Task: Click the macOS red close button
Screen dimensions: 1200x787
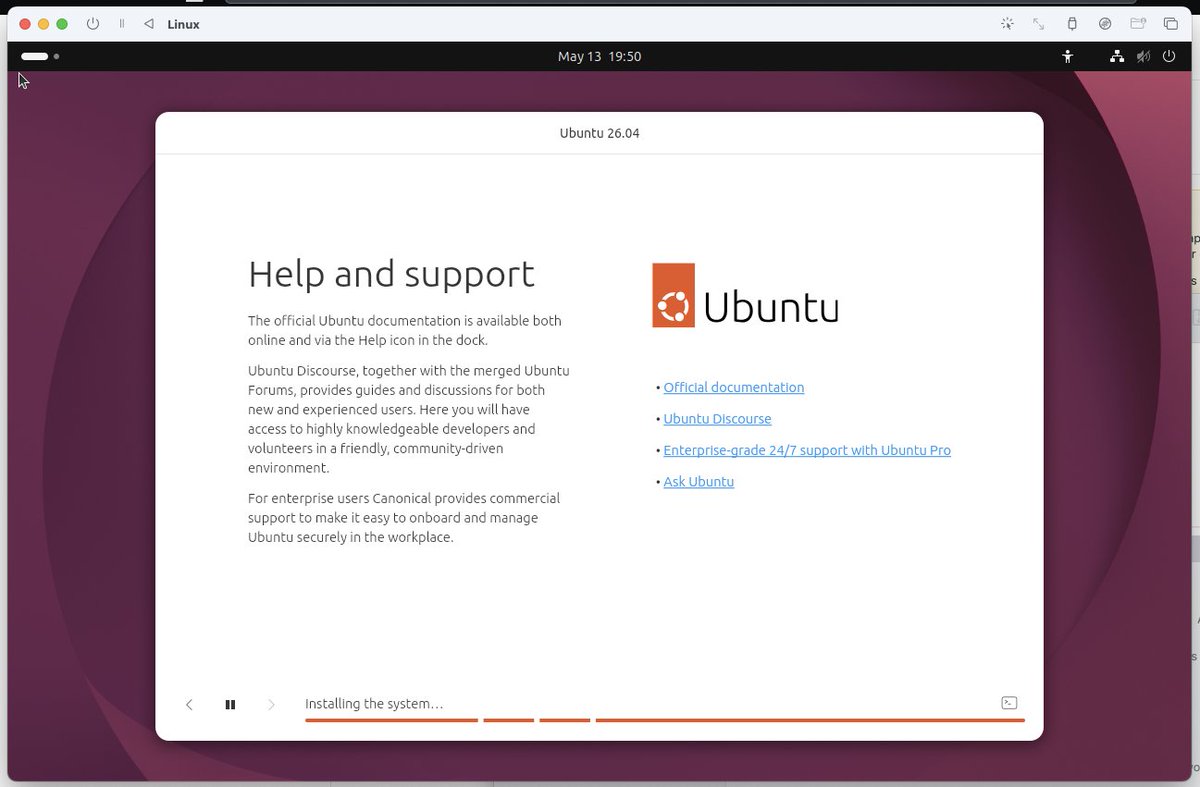Action: point(26,24)
